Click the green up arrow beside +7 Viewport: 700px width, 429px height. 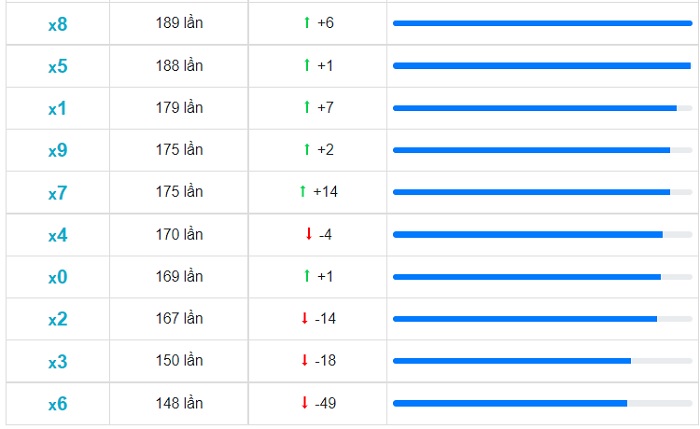point(307,107)
